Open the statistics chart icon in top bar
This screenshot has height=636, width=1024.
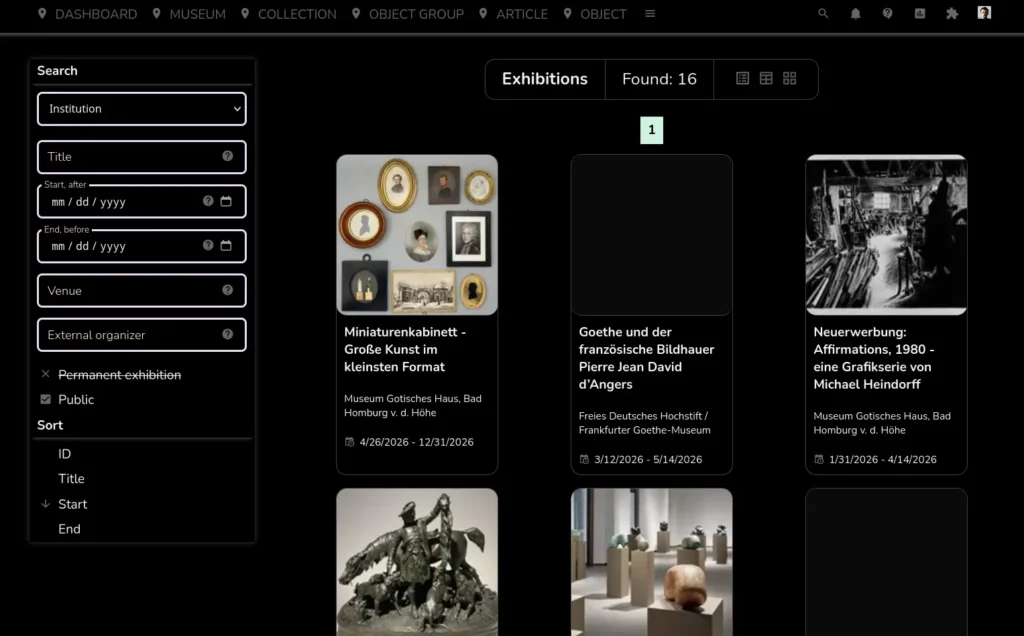point(920,13)
